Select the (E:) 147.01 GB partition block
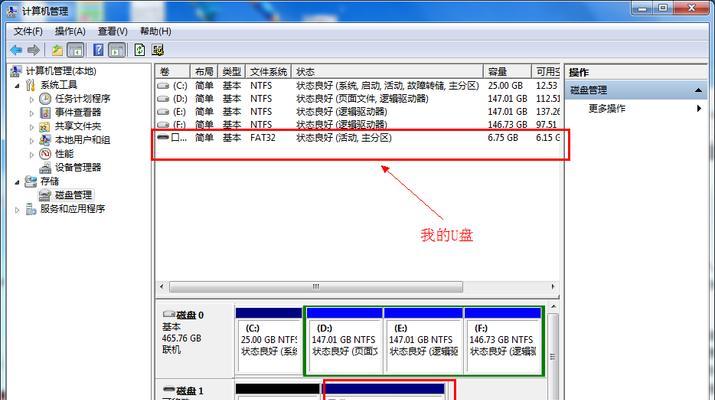The image size is (715, 400). click(x=423, y=340)
